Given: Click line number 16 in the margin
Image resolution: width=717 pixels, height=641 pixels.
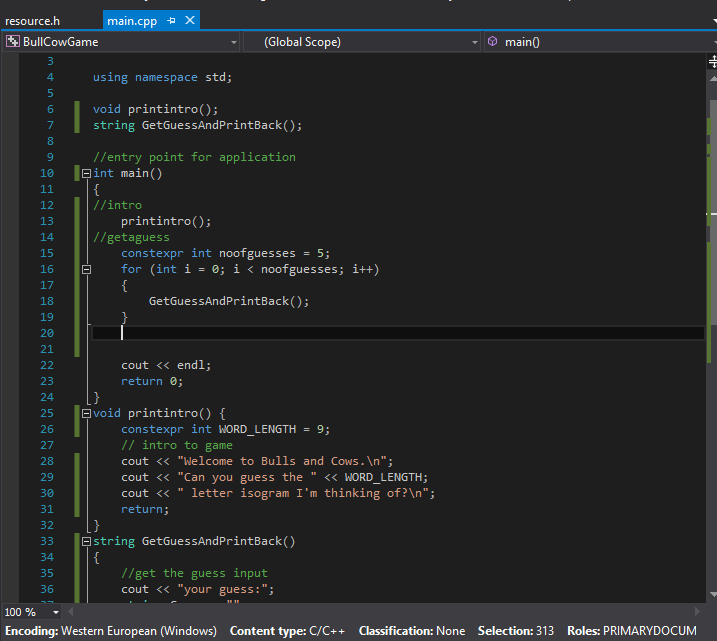Looking at the screenshot, I should tap(47, 269).
